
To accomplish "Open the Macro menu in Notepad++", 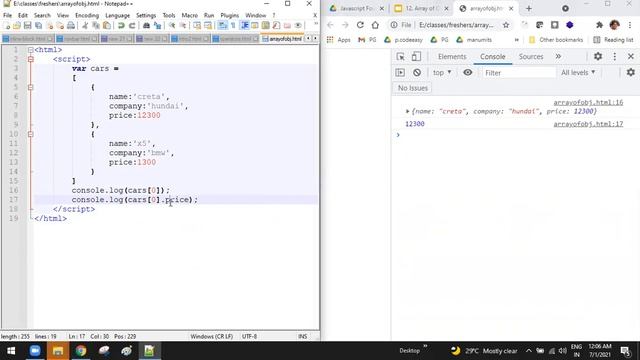I will (x=189, y=15).
